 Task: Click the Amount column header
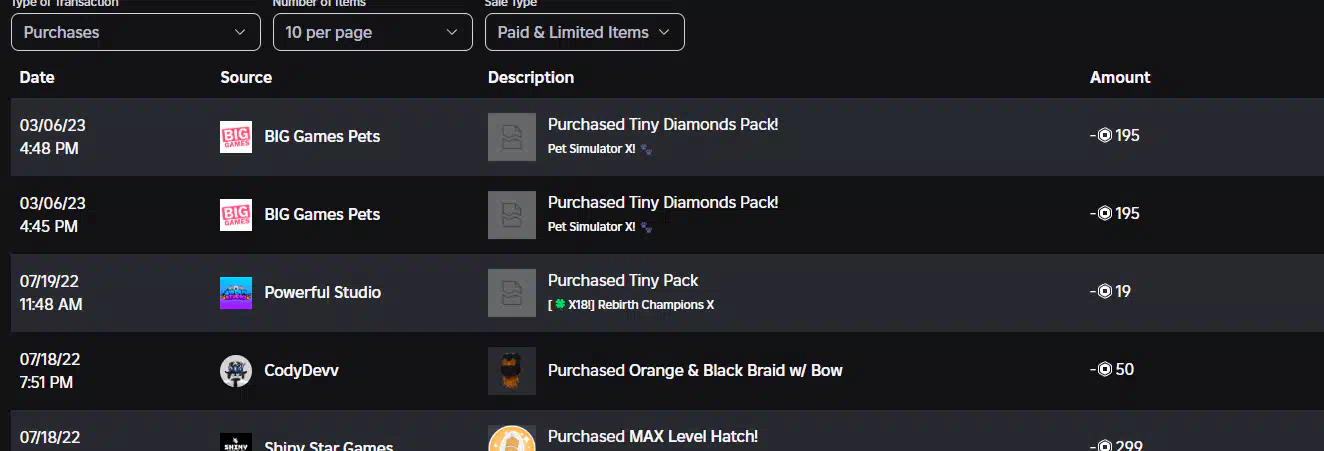click(x=1120, y=77)
